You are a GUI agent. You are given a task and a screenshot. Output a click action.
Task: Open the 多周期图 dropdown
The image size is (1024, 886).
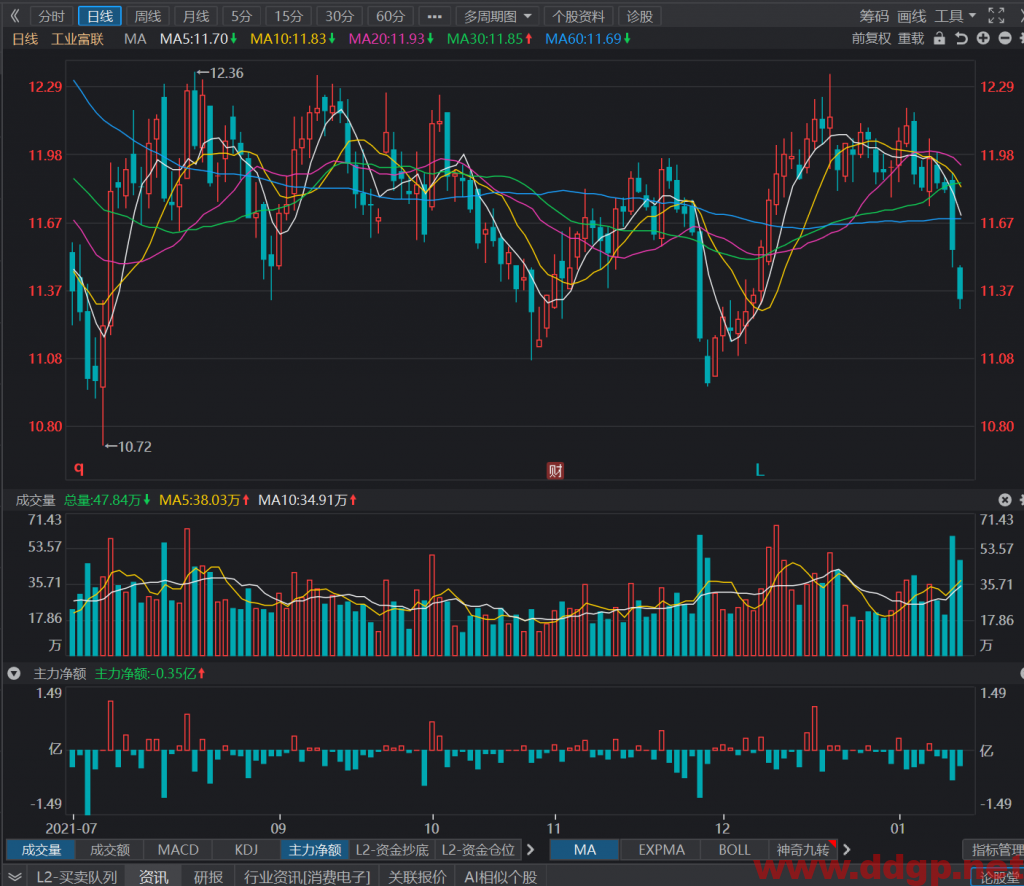coord(498,16)
